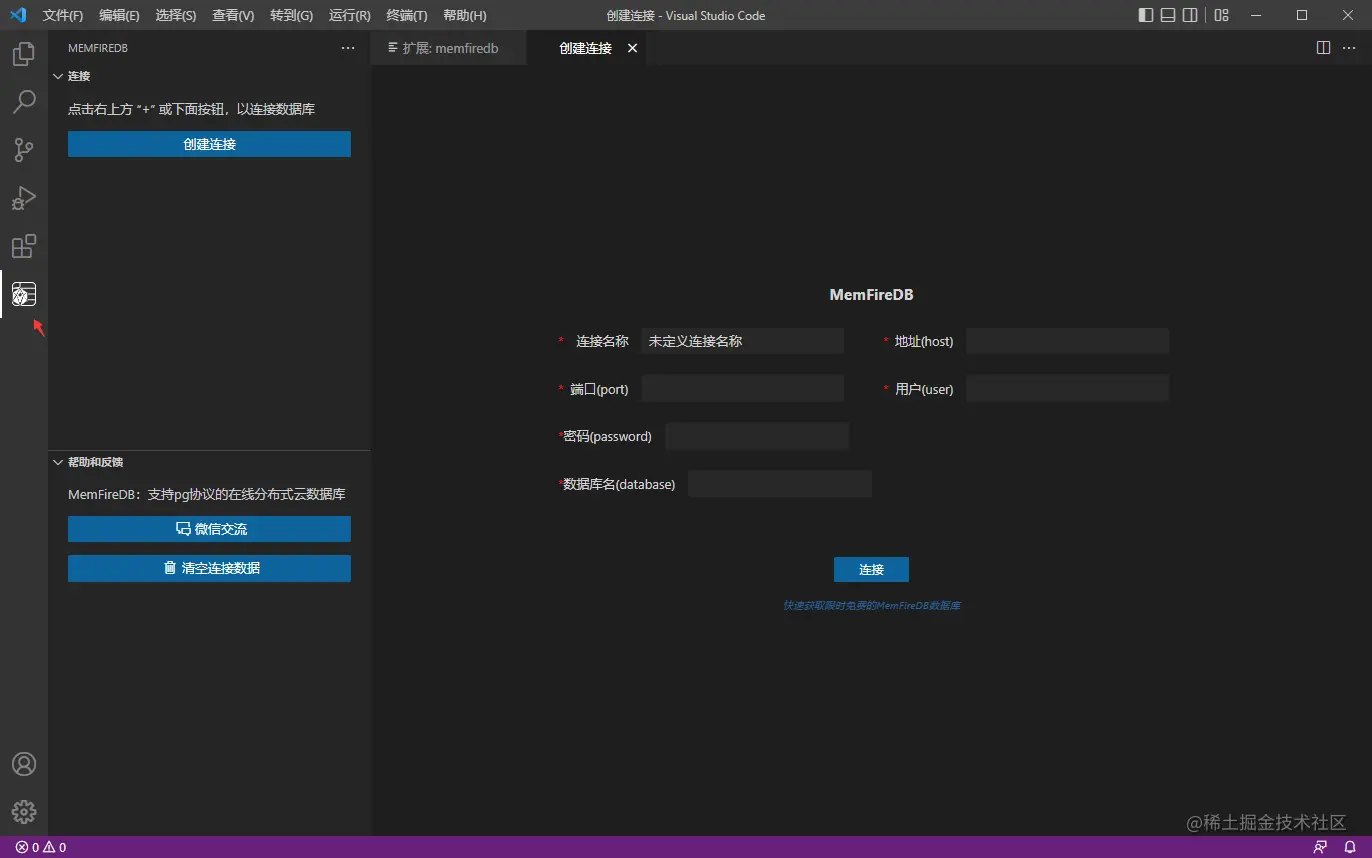This screenshot has width=1372, height=858.
Task: Open the 终端(T) menu
Action: pyautogui.click(x=406, y=16)
